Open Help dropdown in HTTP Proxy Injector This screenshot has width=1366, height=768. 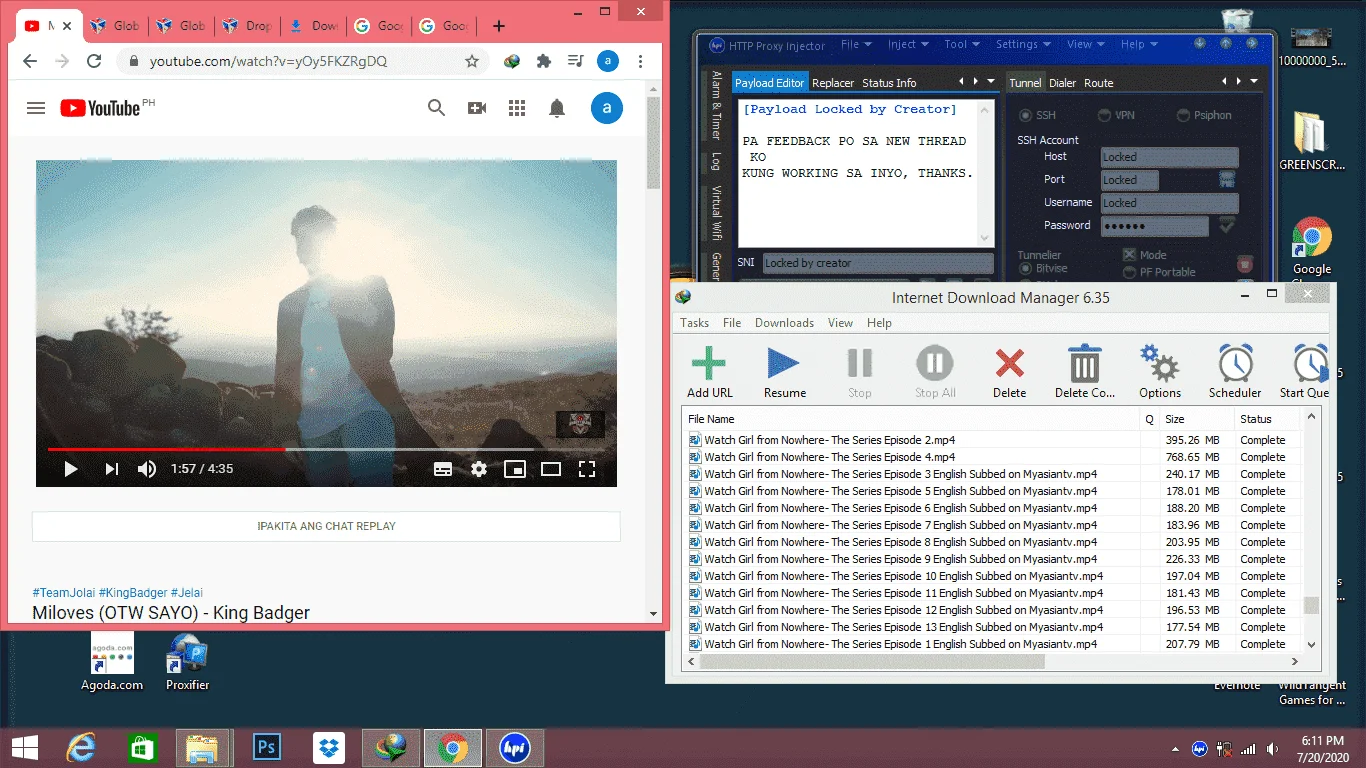(x=1139, y=44)
